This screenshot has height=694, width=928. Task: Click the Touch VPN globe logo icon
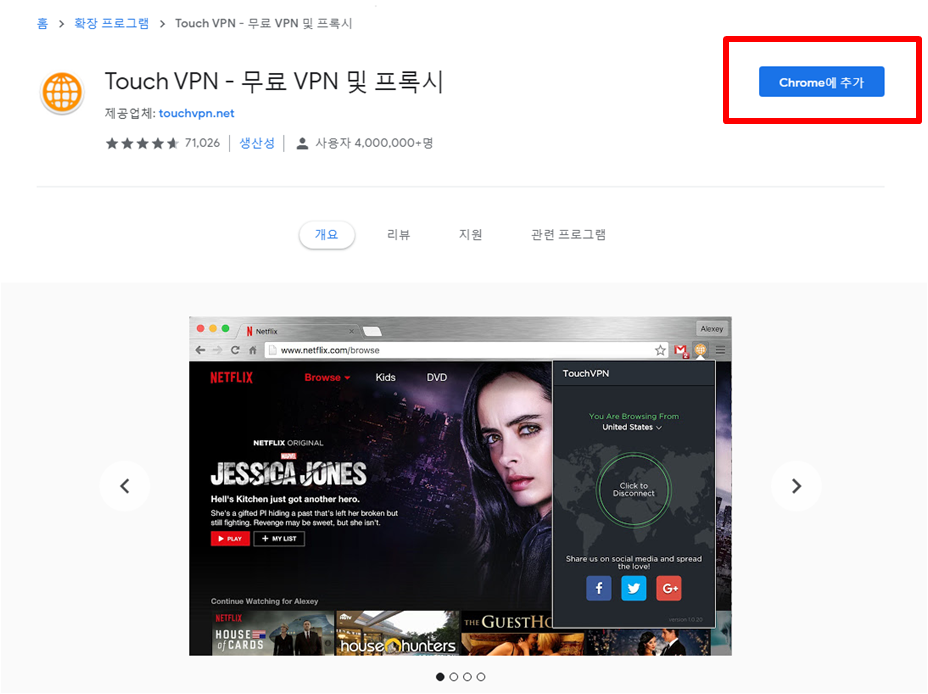click(62, 93)
